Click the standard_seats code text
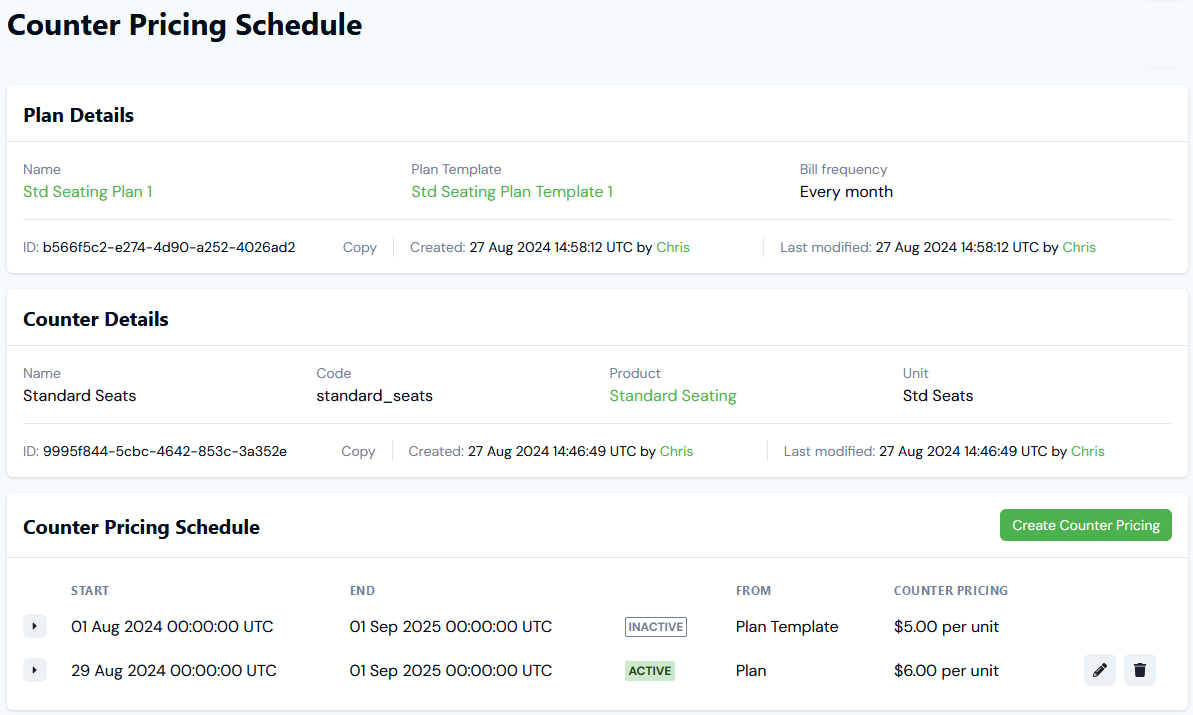This screenshot has width=1193, height=715. tap(374, 395)
